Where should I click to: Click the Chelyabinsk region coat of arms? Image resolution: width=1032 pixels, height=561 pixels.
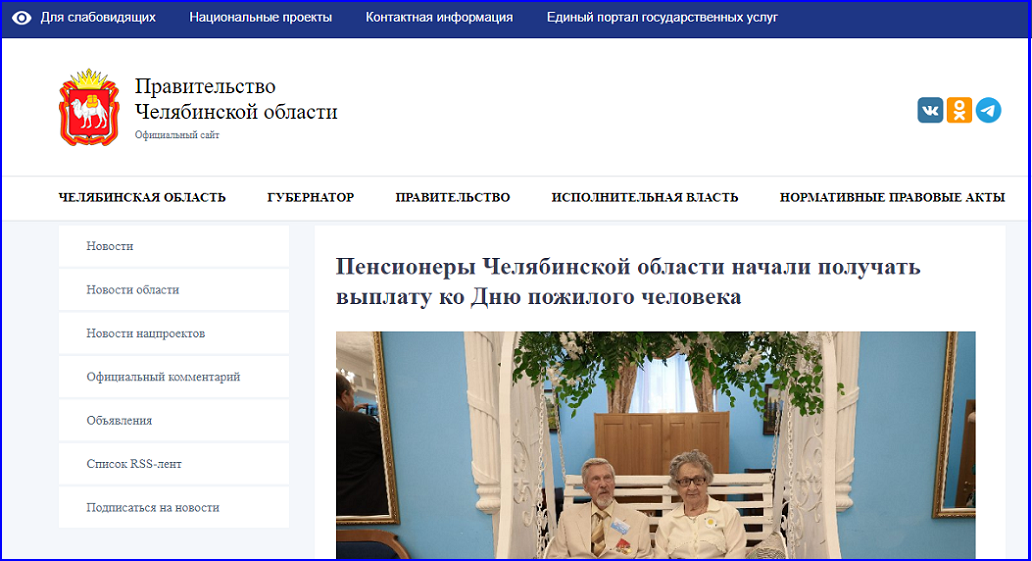pos(89,107)
